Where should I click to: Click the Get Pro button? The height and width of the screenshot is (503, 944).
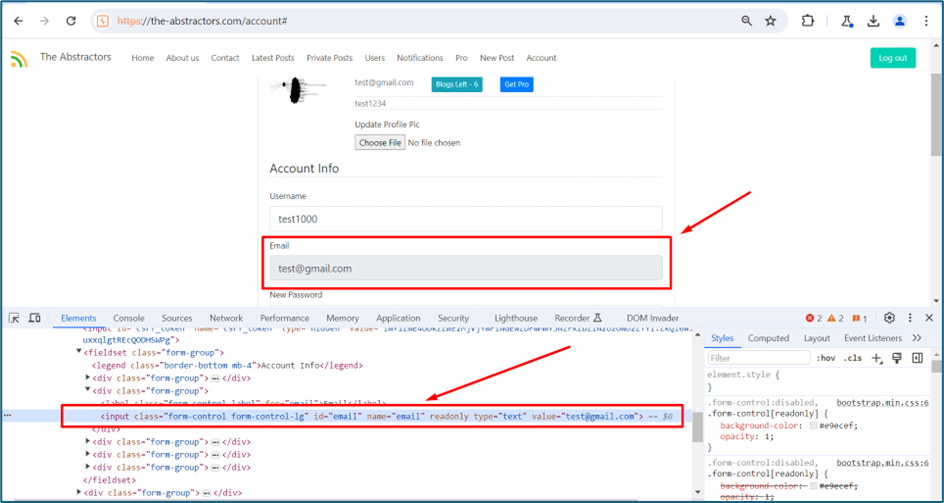pos(517,84)
